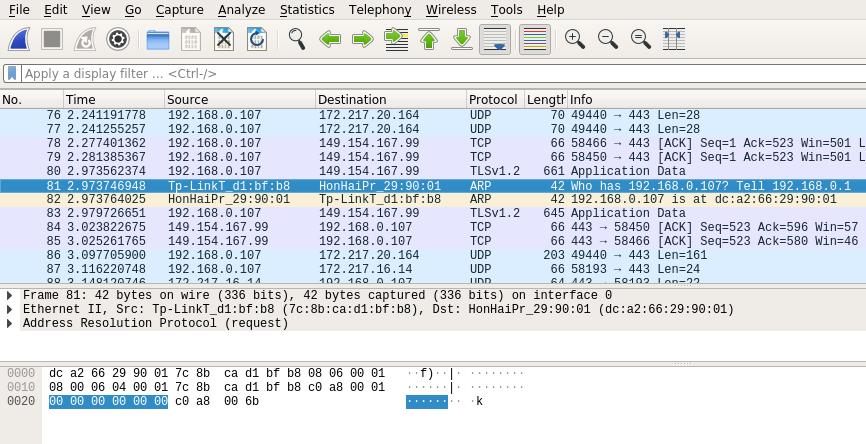Open a capture file via folder icon
This screenshot has height=444, width=866.
click(x=157, y=39)
